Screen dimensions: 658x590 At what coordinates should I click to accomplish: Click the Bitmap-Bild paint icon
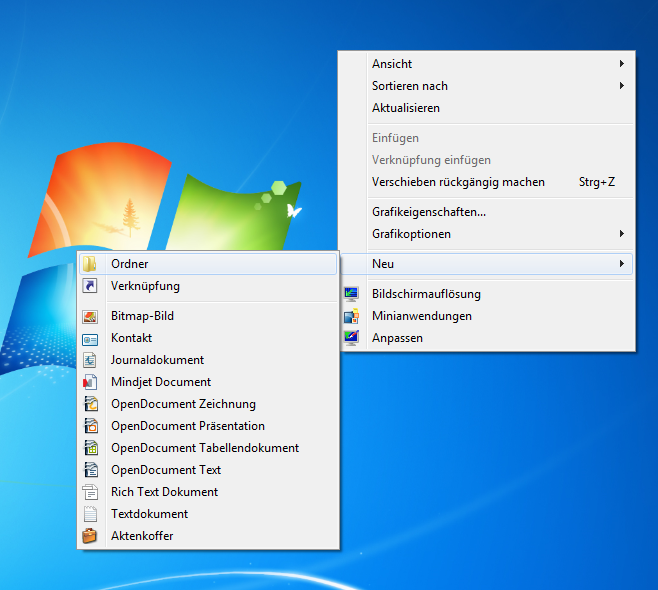[91, 316]
